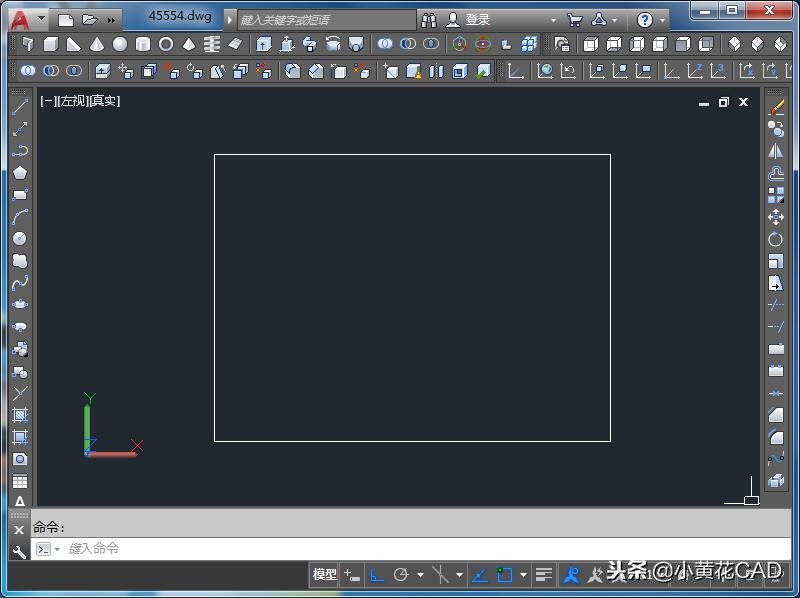Pick the Mirror tool in Modify toolbar
The image size is (800, 598).
click(776, 151)
